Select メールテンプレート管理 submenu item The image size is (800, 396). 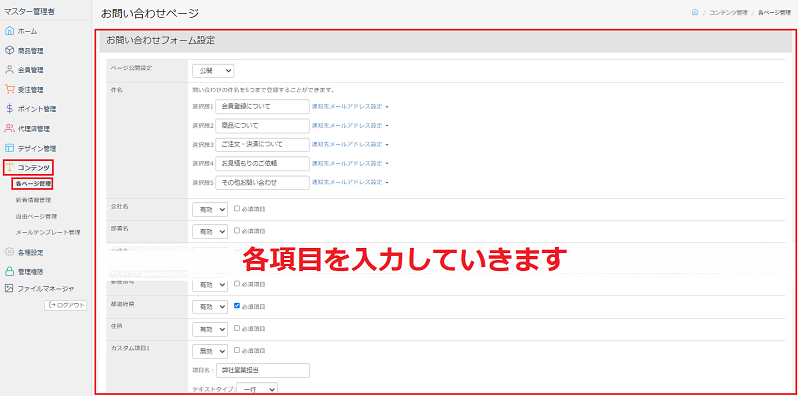click(x=48, y=232)
